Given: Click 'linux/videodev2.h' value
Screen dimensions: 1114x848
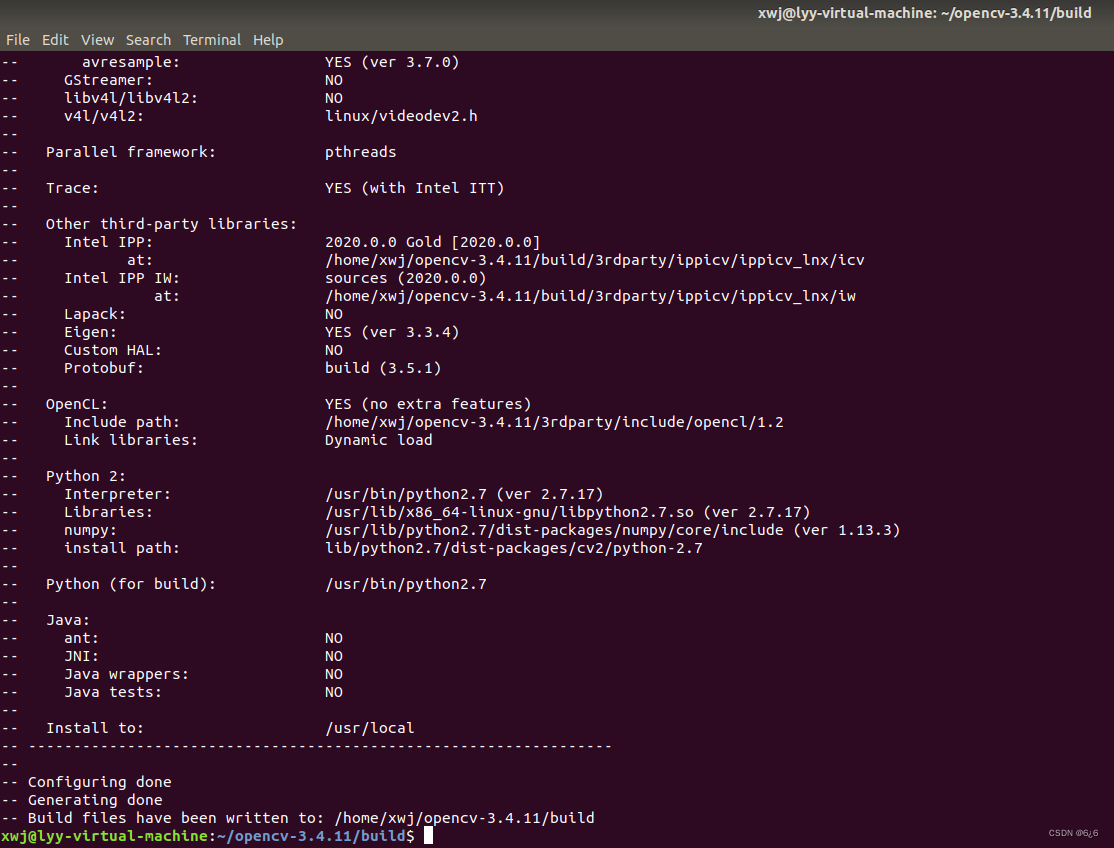Looking at the screenshot, I should coord(401,116).
